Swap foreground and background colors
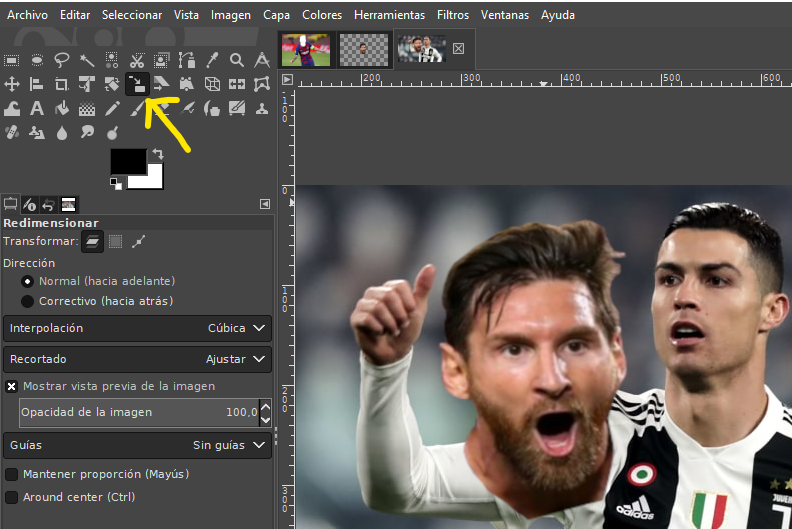 point(158,154)
